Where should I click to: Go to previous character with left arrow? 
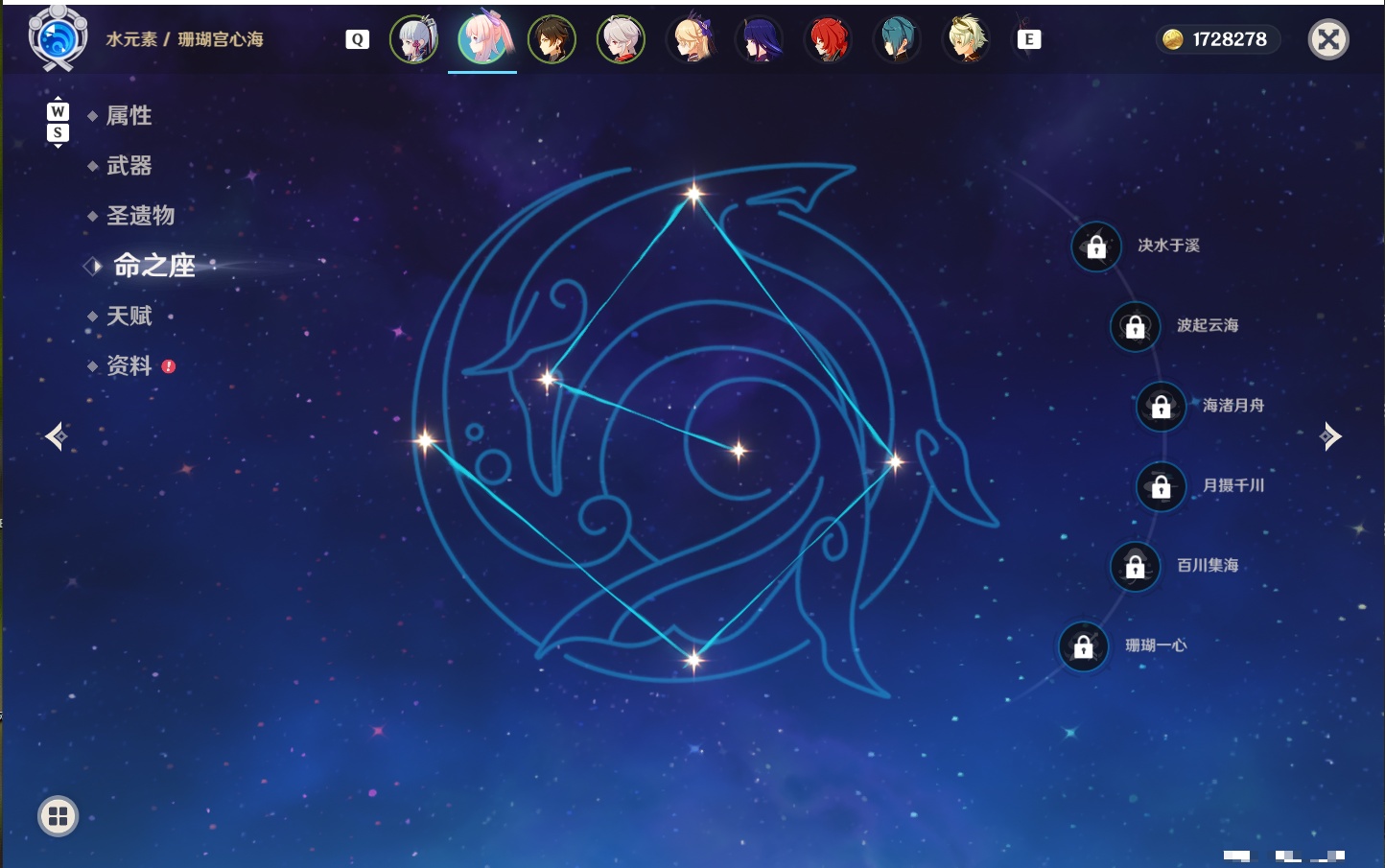(x=56, y=436)
